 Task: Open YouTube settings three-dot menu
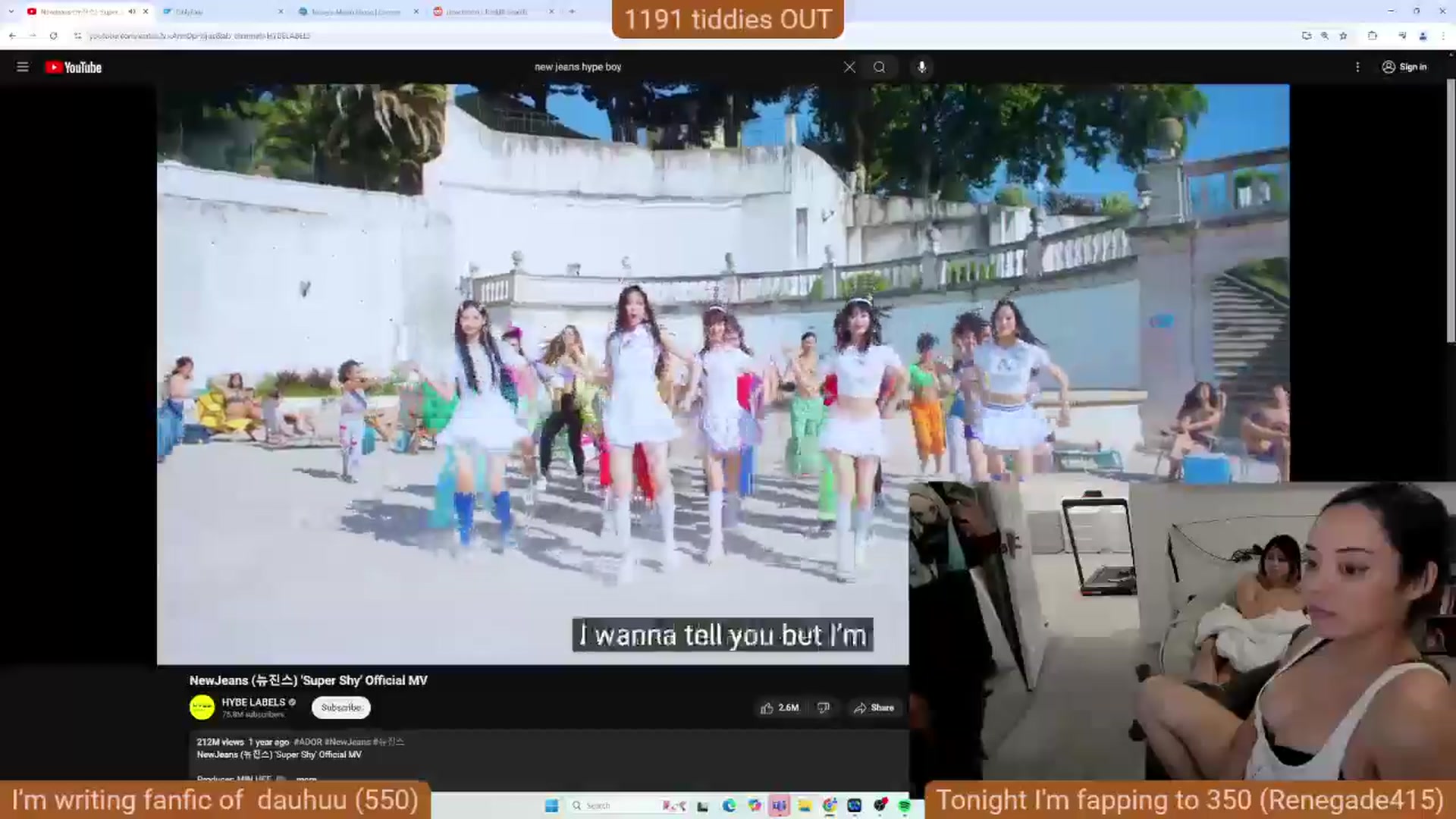1357,67
